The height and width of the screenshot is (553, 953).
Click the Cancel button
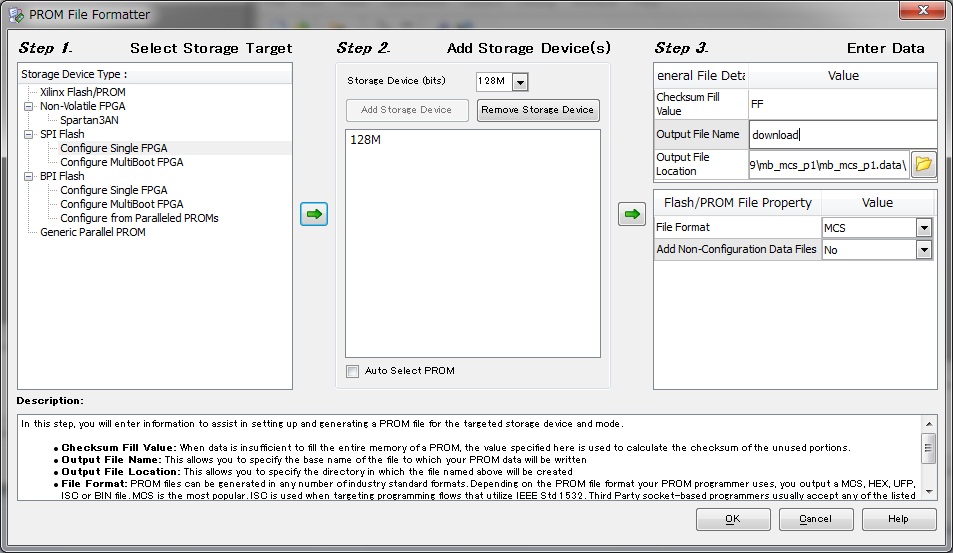pos(816,519)
